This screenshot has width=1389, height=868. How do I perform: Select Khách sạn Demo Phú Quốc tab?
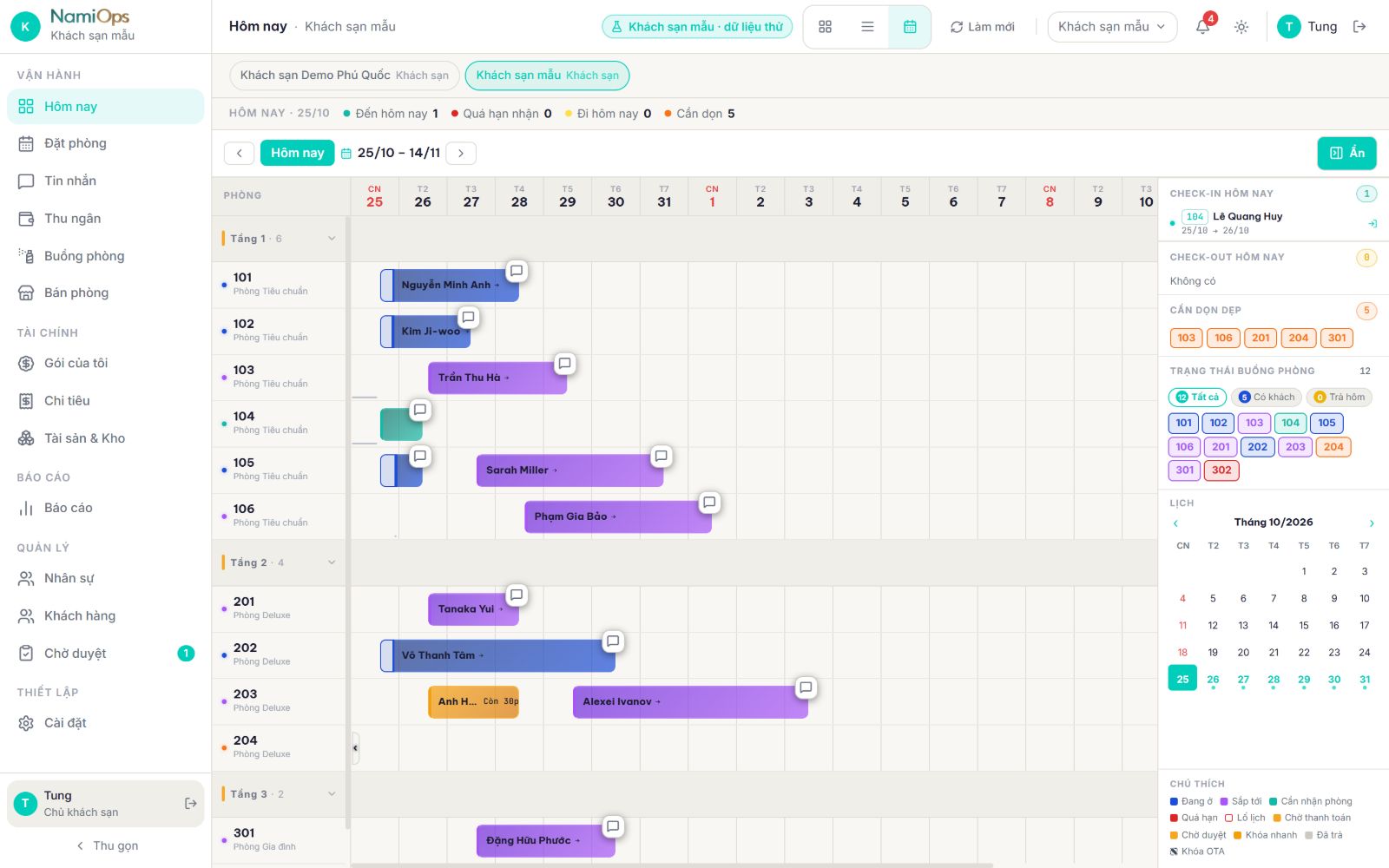(x=344, y=76)
